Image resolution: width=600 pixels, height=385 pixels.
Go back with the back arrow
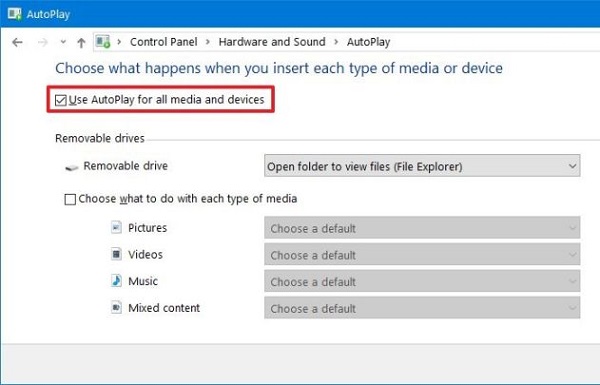[17, 42]
